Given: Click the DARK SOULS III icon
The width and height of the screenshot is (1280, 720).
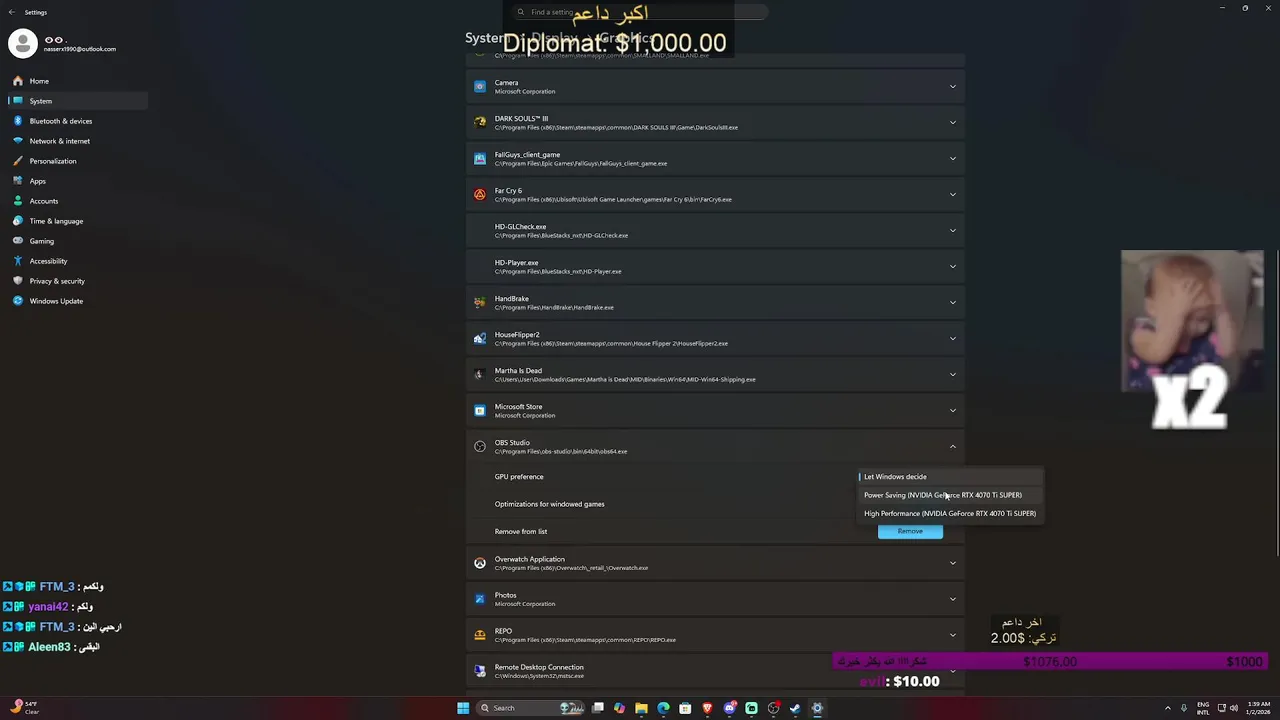Looking at the screenshot, I should [x=480, y=123].
